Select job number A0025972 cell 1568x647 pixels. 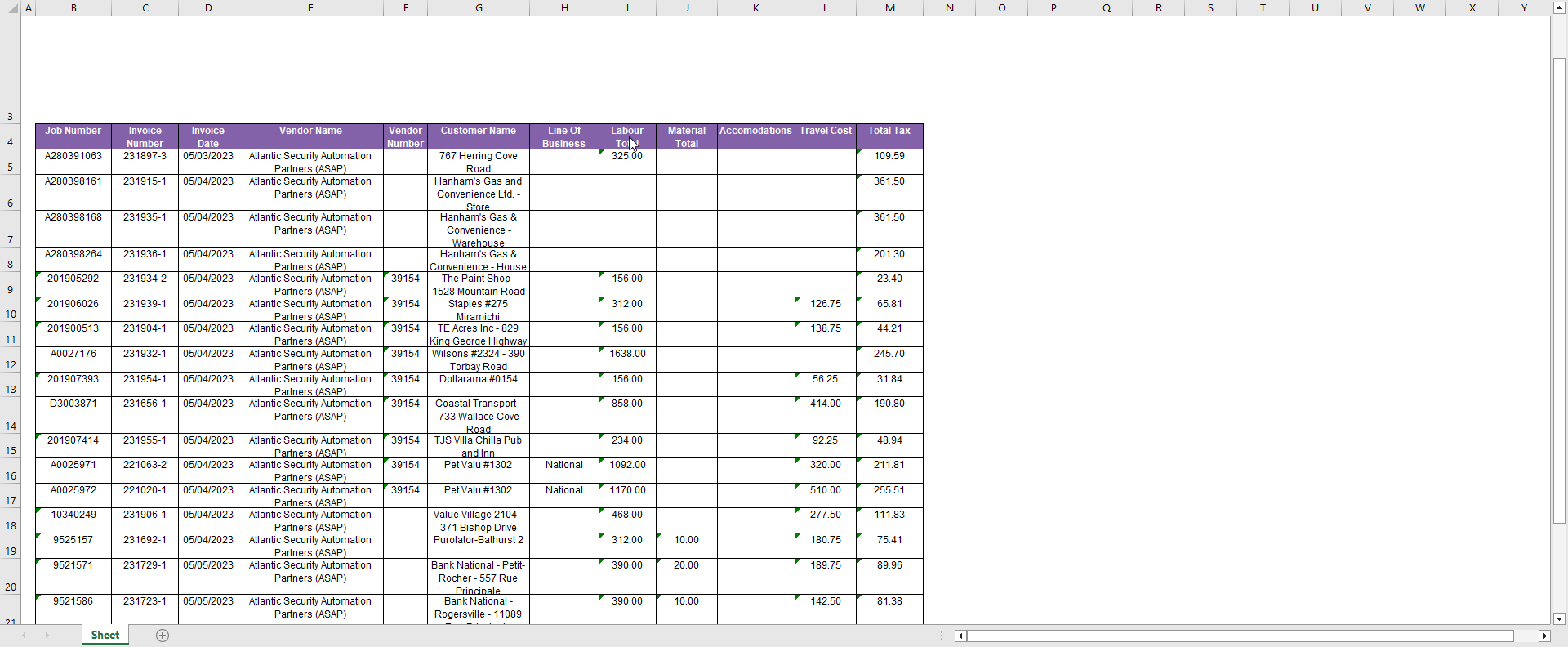point(73,496)
